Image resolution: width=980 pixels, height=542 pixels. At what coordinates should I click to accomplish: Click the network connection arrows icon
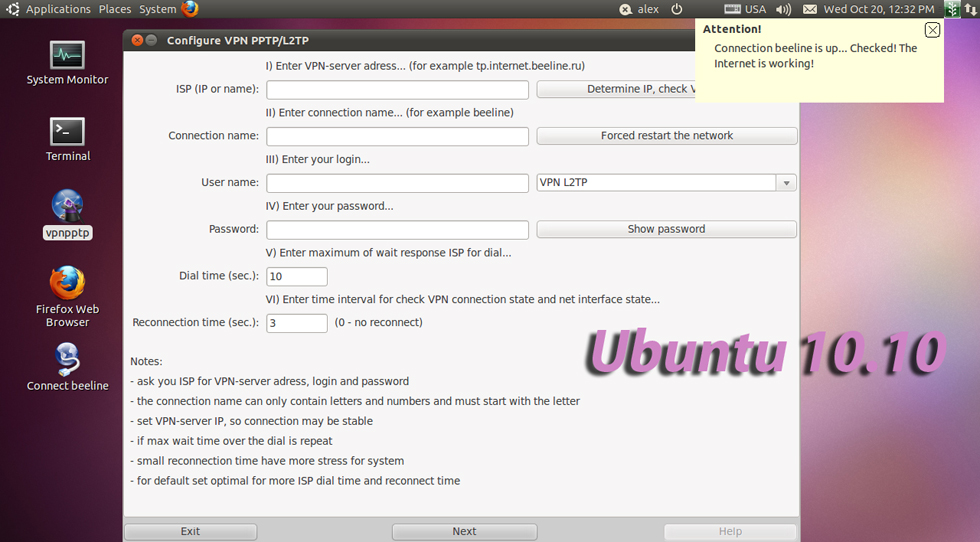(971, 9)
